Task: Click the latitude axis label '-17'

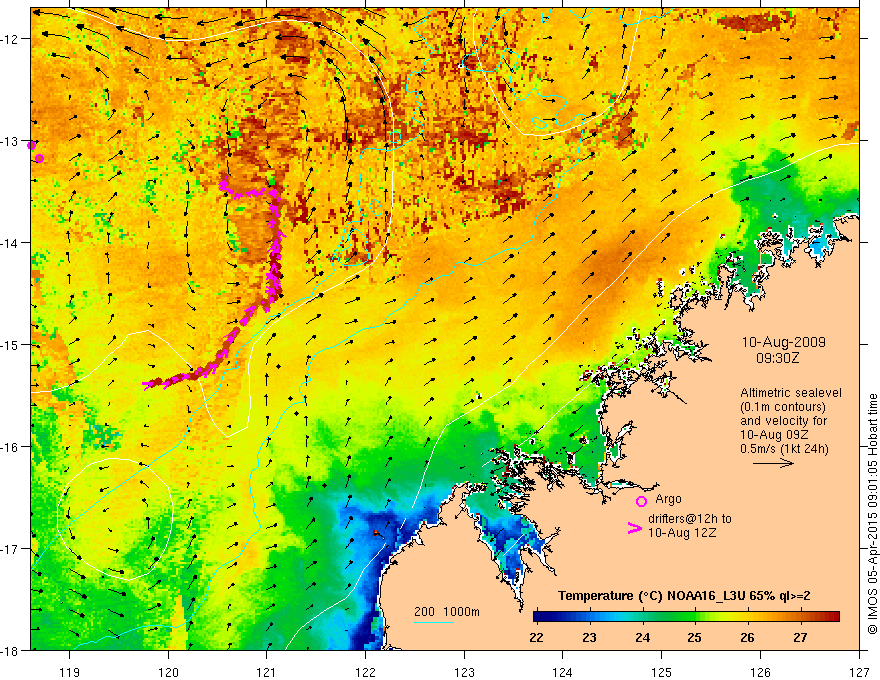Action: coord(10,549)
